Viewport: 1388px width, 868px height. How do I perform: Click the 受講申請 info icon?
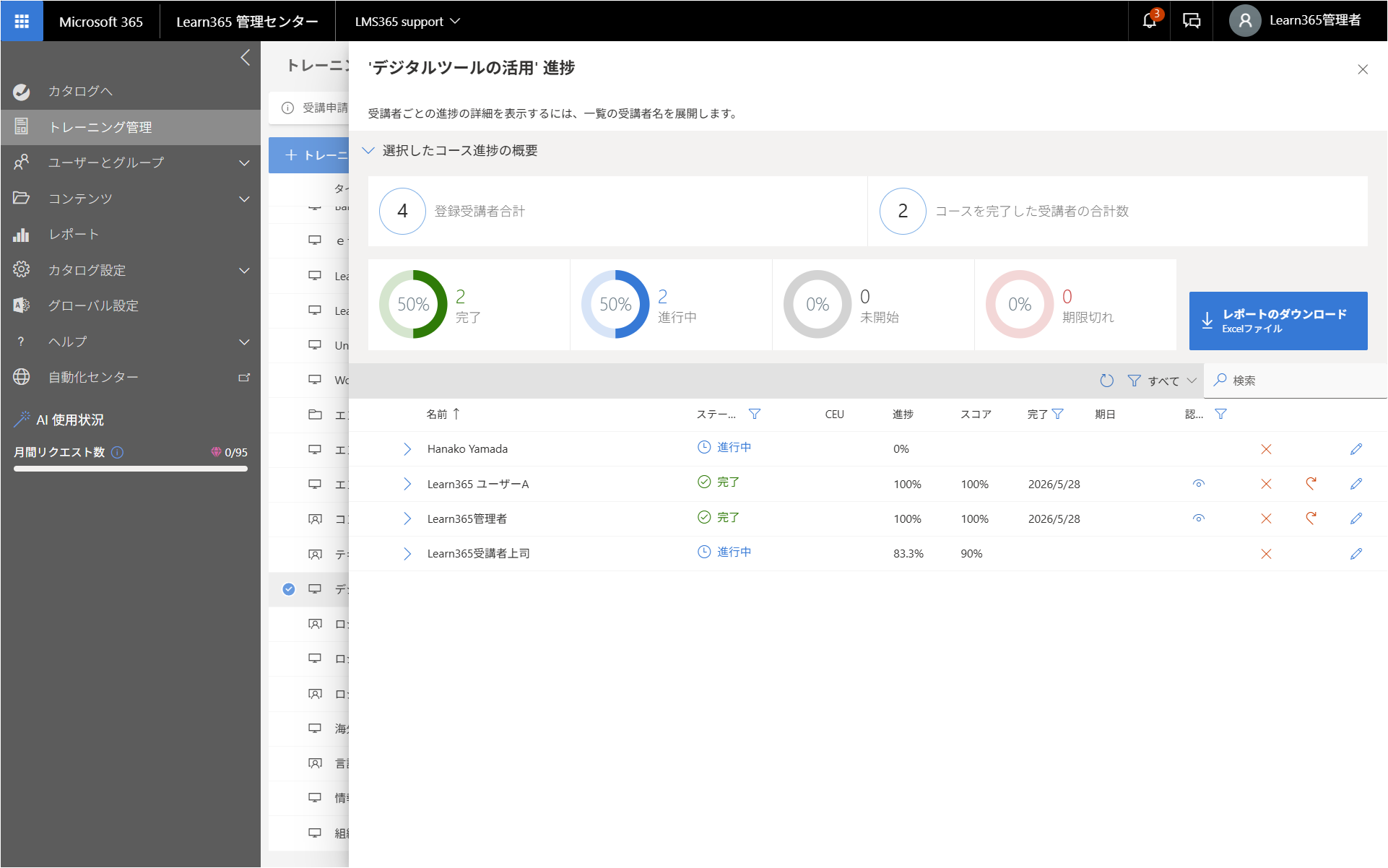point(287,108)
